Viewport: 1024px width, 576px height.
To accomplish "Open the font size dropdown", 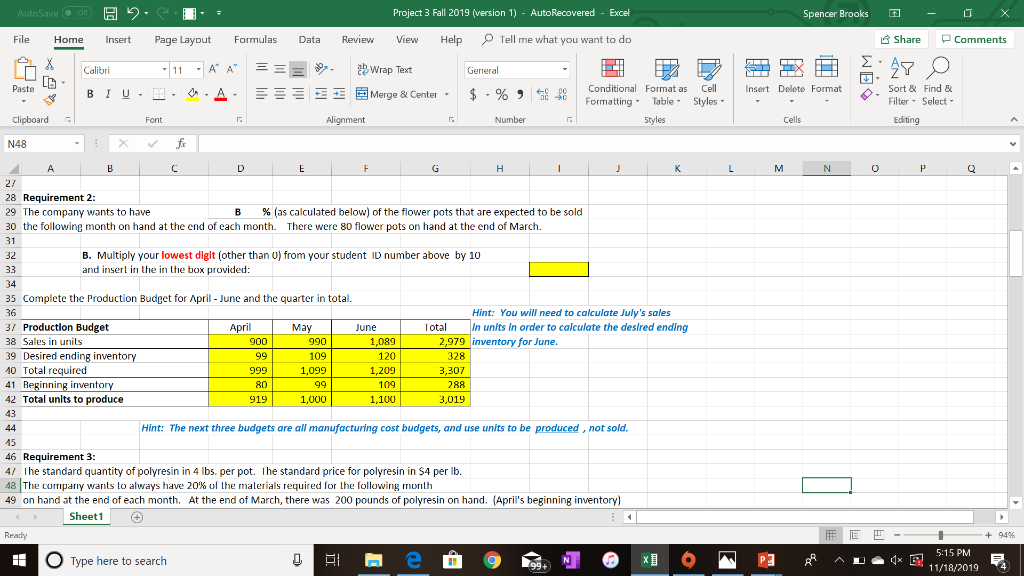I will tap(199, 69).
